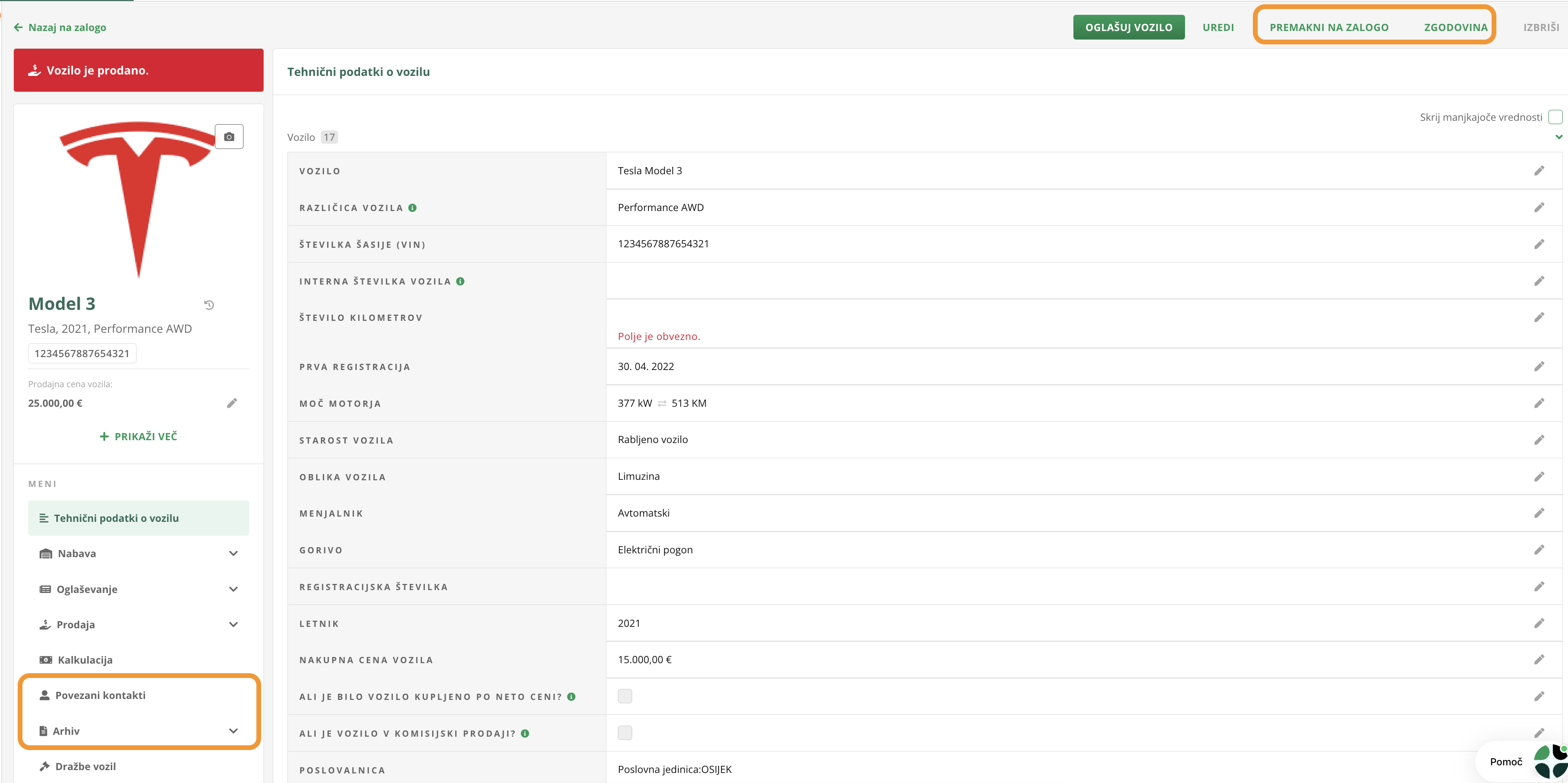Edit the Število kilometrov field via pencil

click(1539, 317)
